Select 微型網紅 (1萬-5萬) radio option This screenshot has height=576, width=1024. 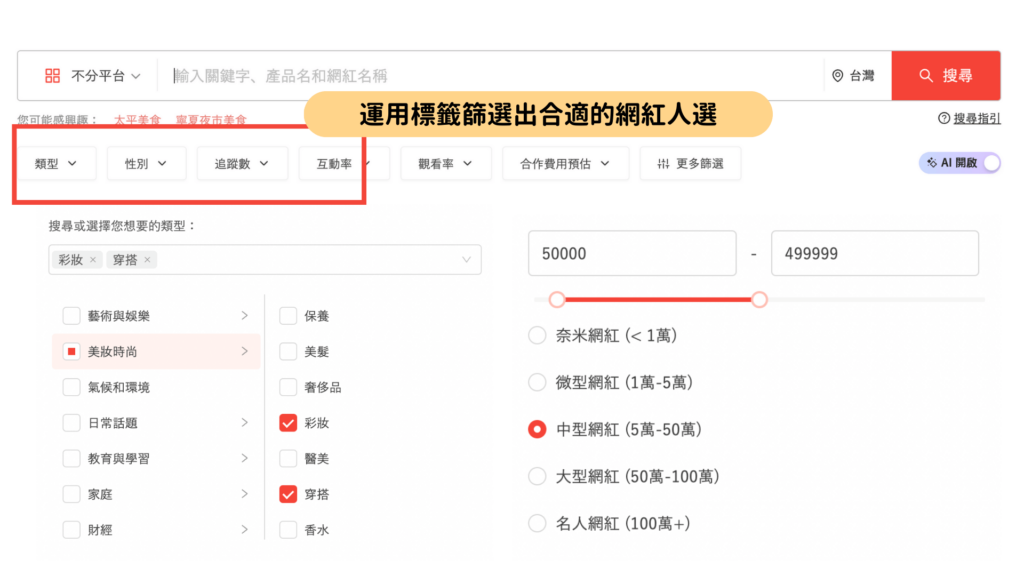(x=537, y=382)
